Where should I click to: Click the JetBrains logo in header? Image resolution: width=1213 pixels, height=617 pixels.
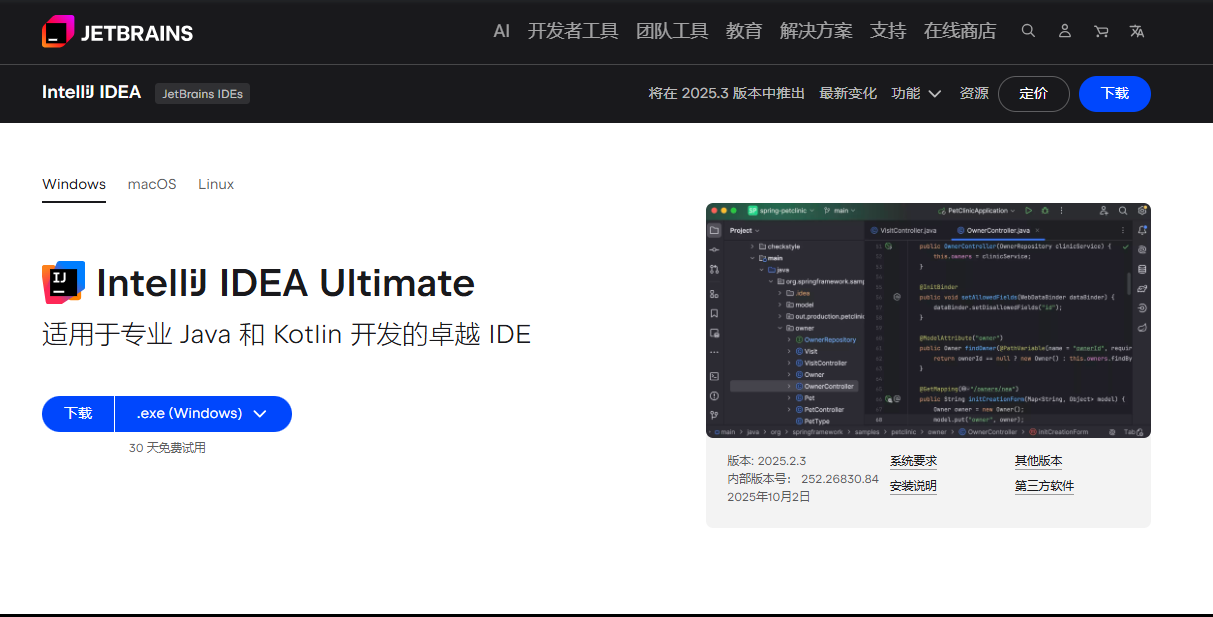[x=117, y=32]
